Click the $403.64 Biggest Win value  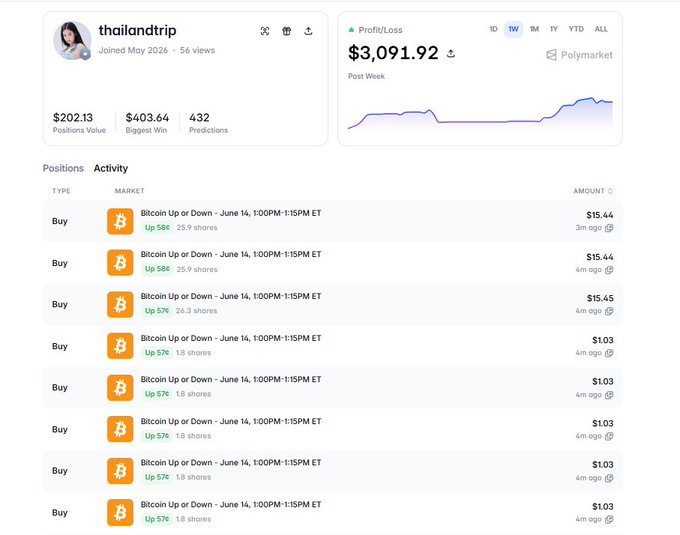coord(147,117)
